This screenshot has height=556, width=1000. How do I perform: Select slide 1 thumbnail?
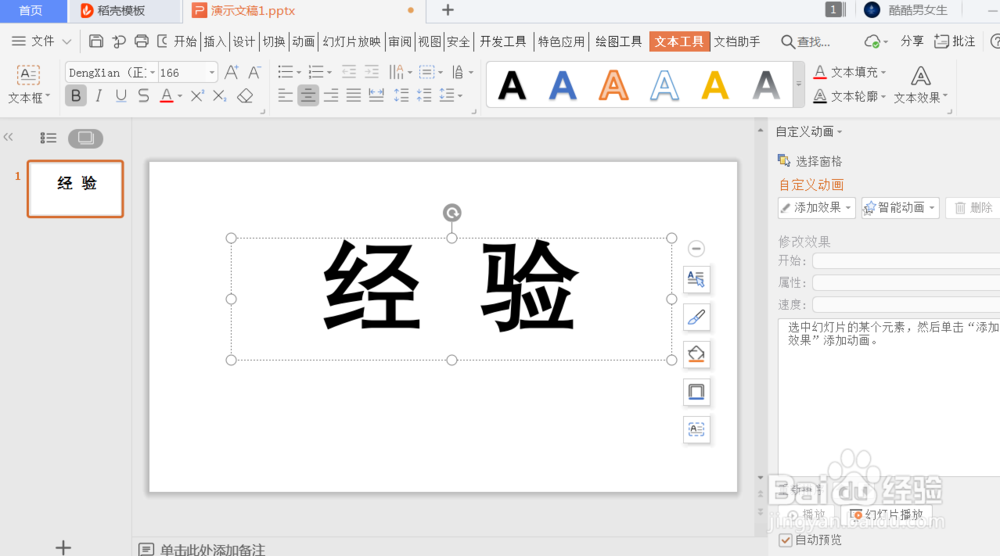[75, 189]
